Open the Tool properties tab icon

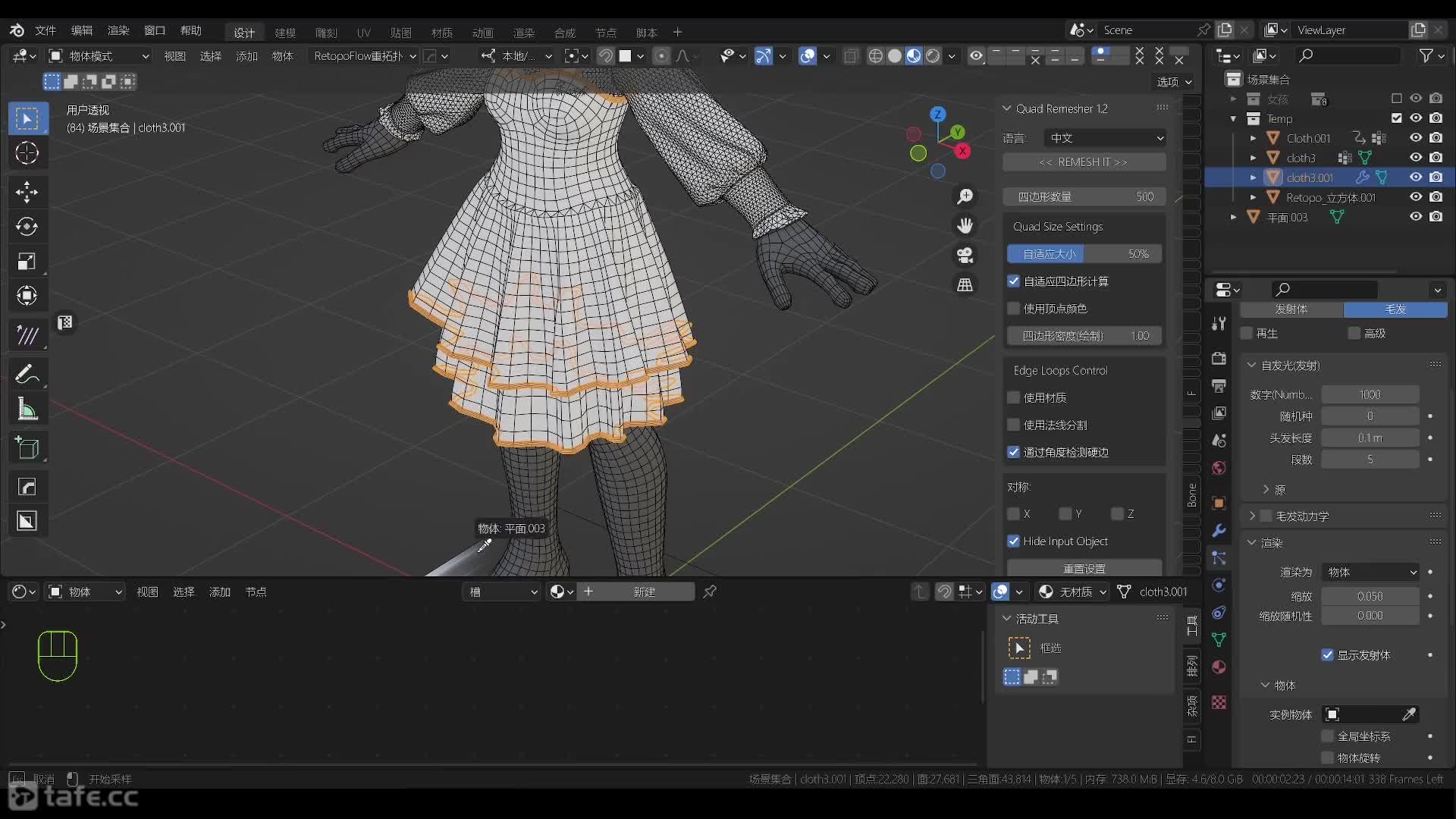pyautogui.click(x=1219, y=324)
